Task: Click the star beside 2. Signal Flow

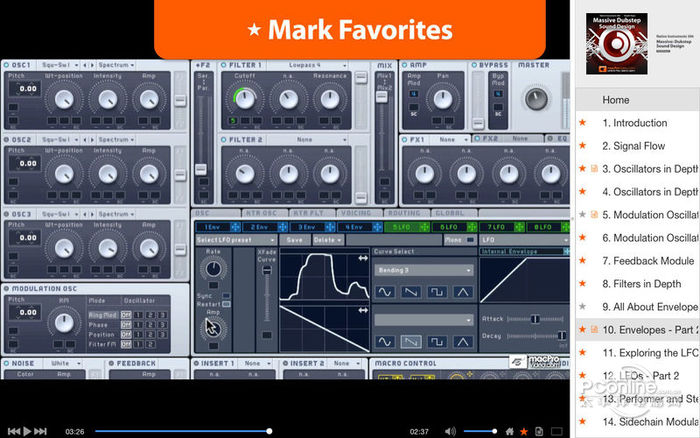Action: point(582,146)
